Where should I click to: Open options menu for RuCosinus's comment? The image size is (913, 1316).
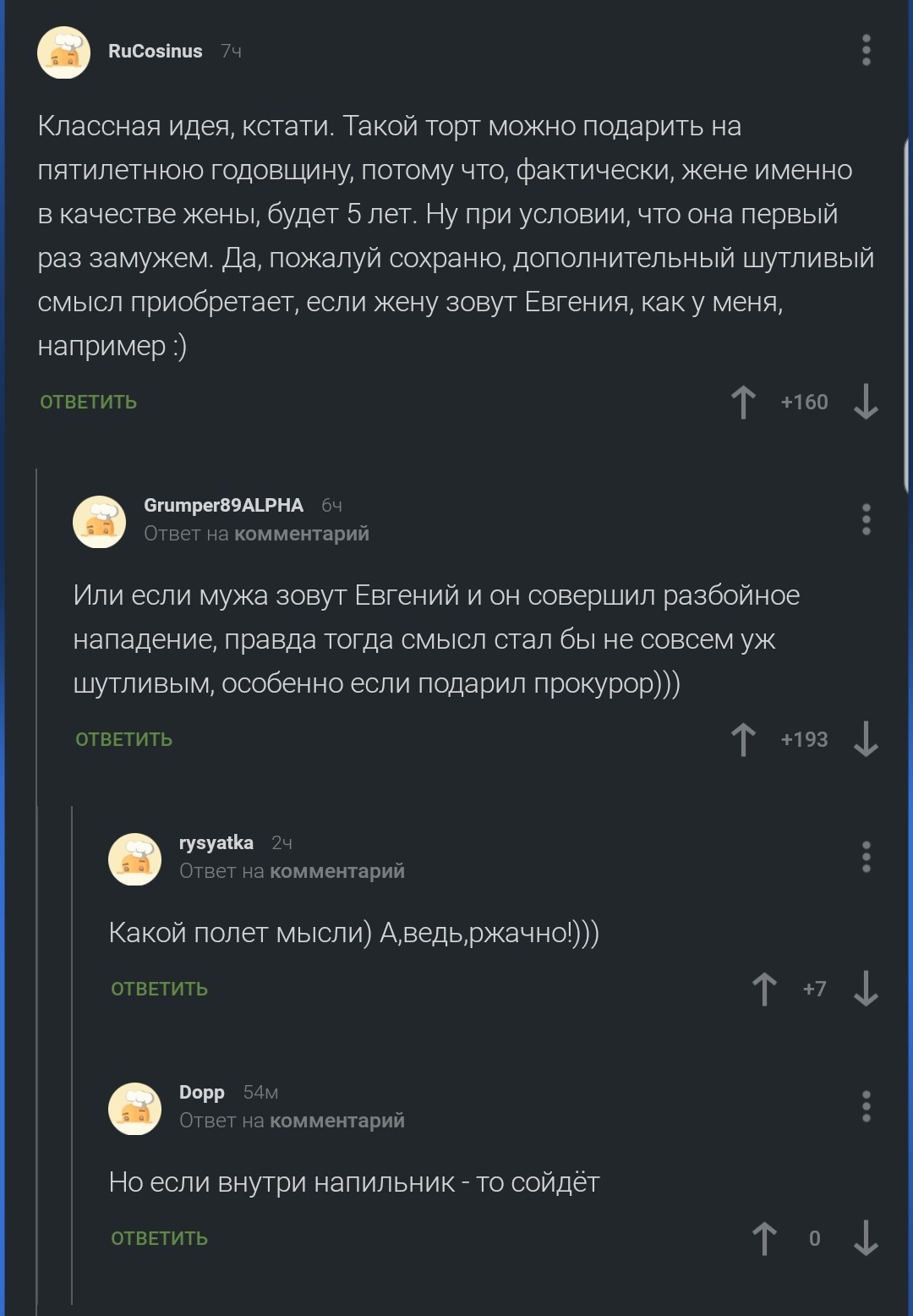(866, 51)
